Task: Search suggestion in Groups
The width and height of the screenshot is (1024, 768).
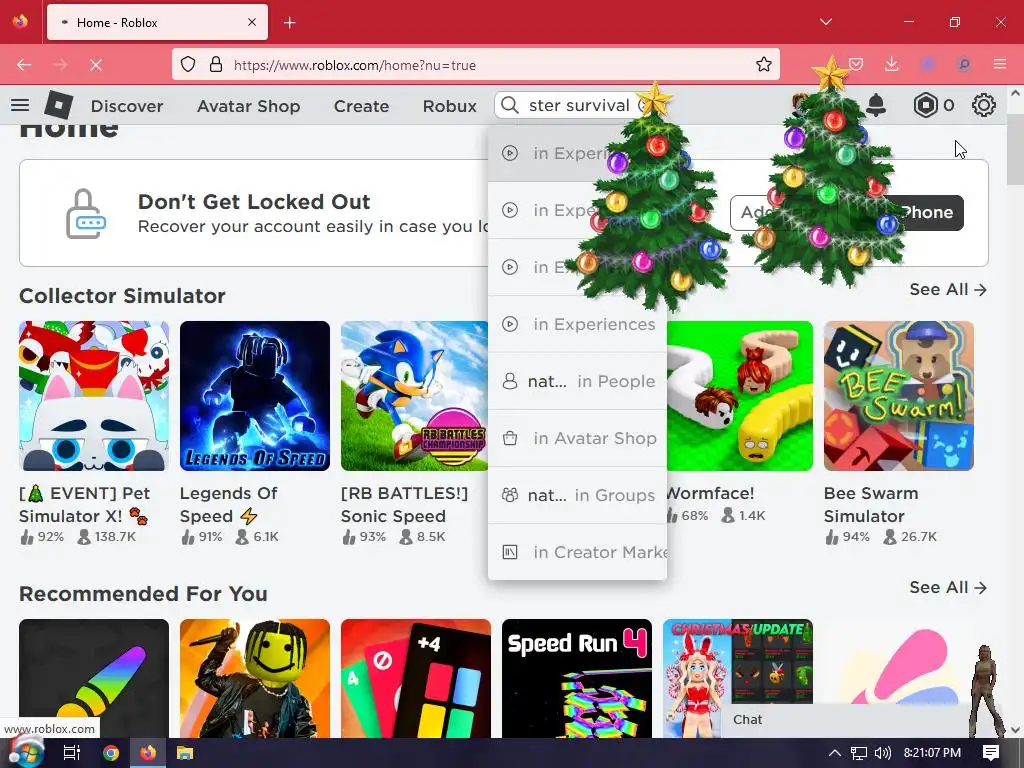Action: [577, 495]
